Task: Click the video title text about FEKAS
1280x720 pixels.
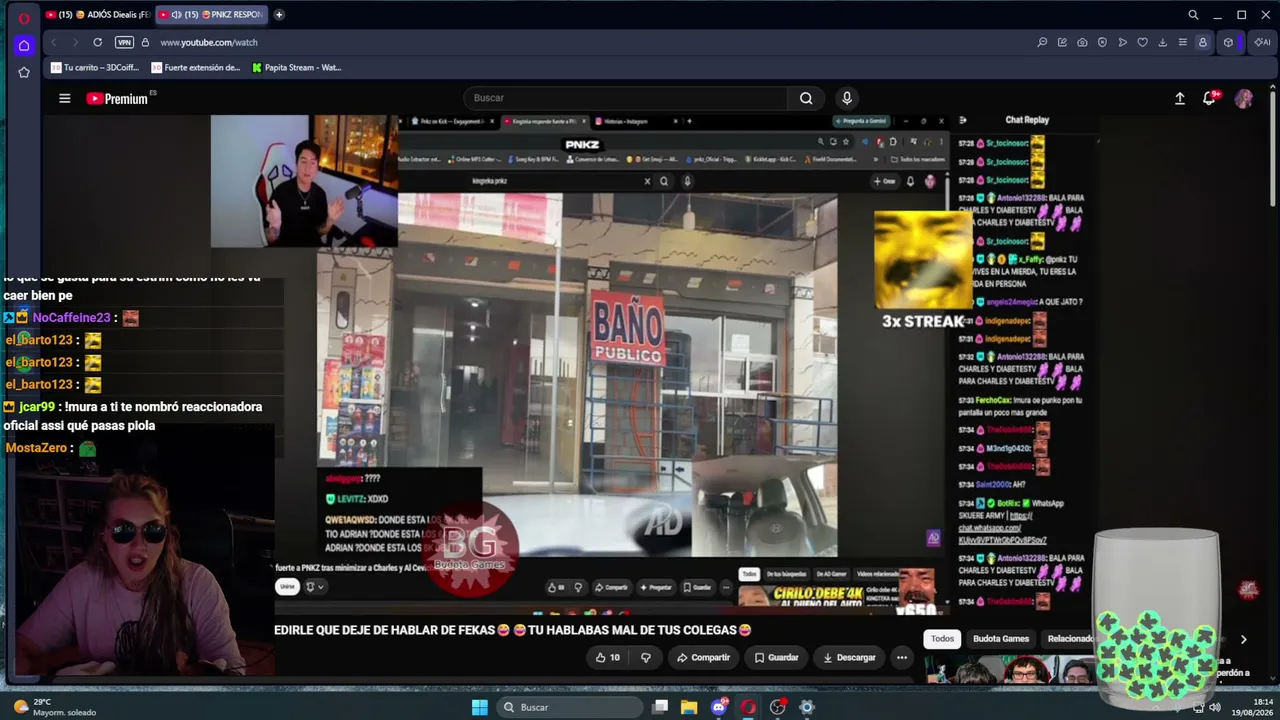Action: click(513, 630)
